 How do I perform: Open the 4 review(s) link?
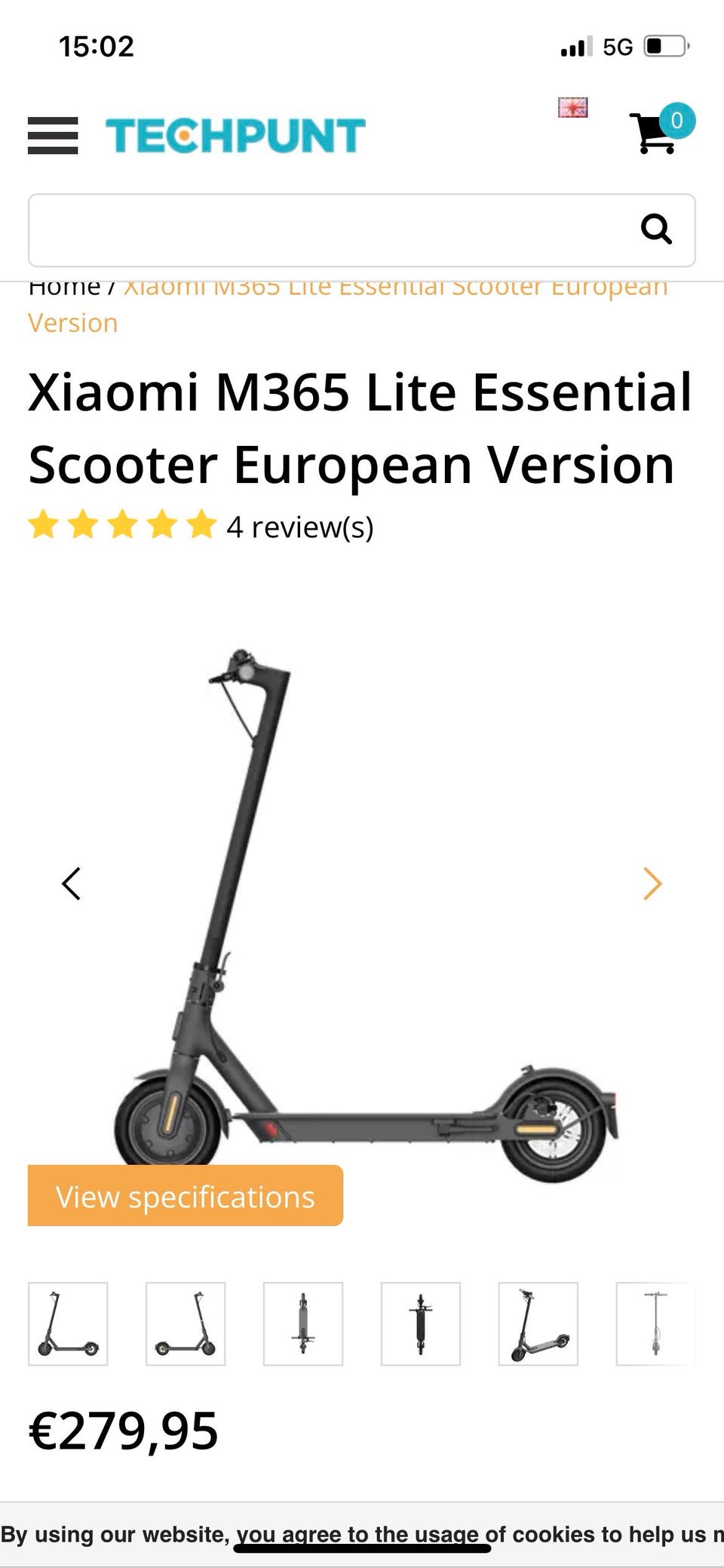300,527
